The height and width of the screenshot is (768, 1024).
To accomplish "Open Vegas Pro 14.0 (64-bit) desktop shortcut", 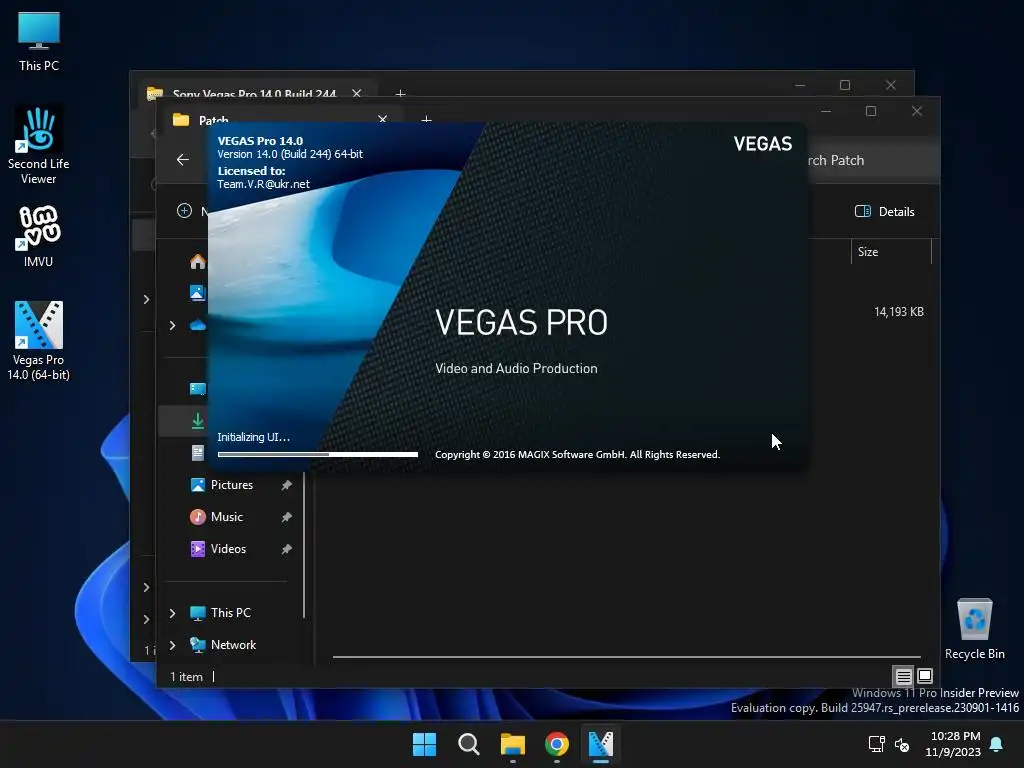I will pos(39,340).
